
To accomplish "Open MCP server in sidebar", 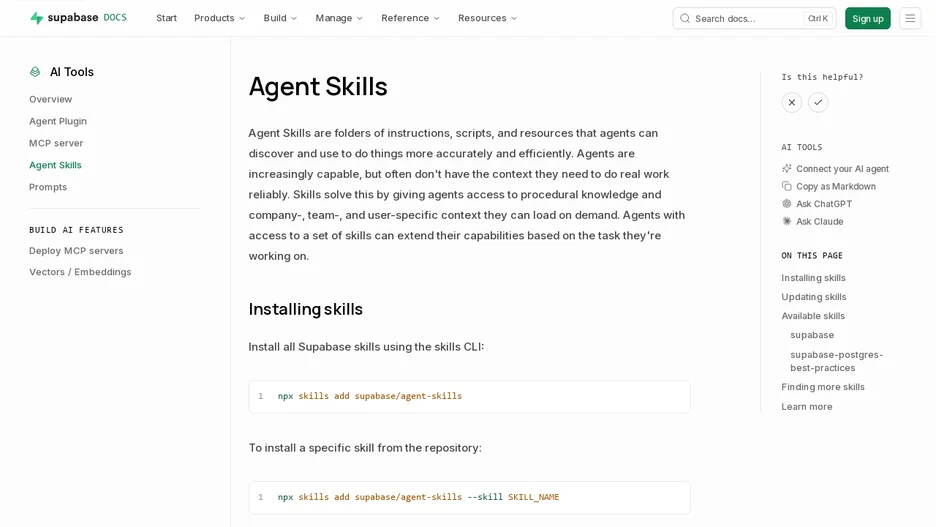I will pos(56,143).
